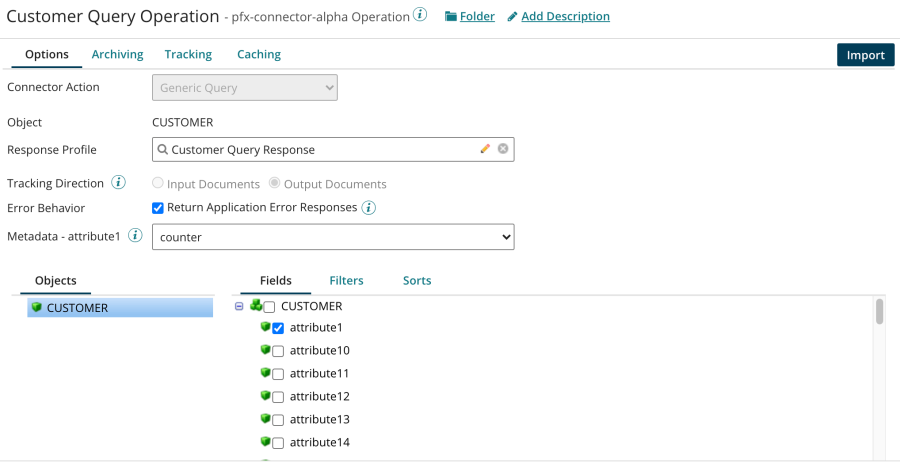Click the green shield icon beside attribute10
Viewport: 900px width, 464px height.
[266, 350]
